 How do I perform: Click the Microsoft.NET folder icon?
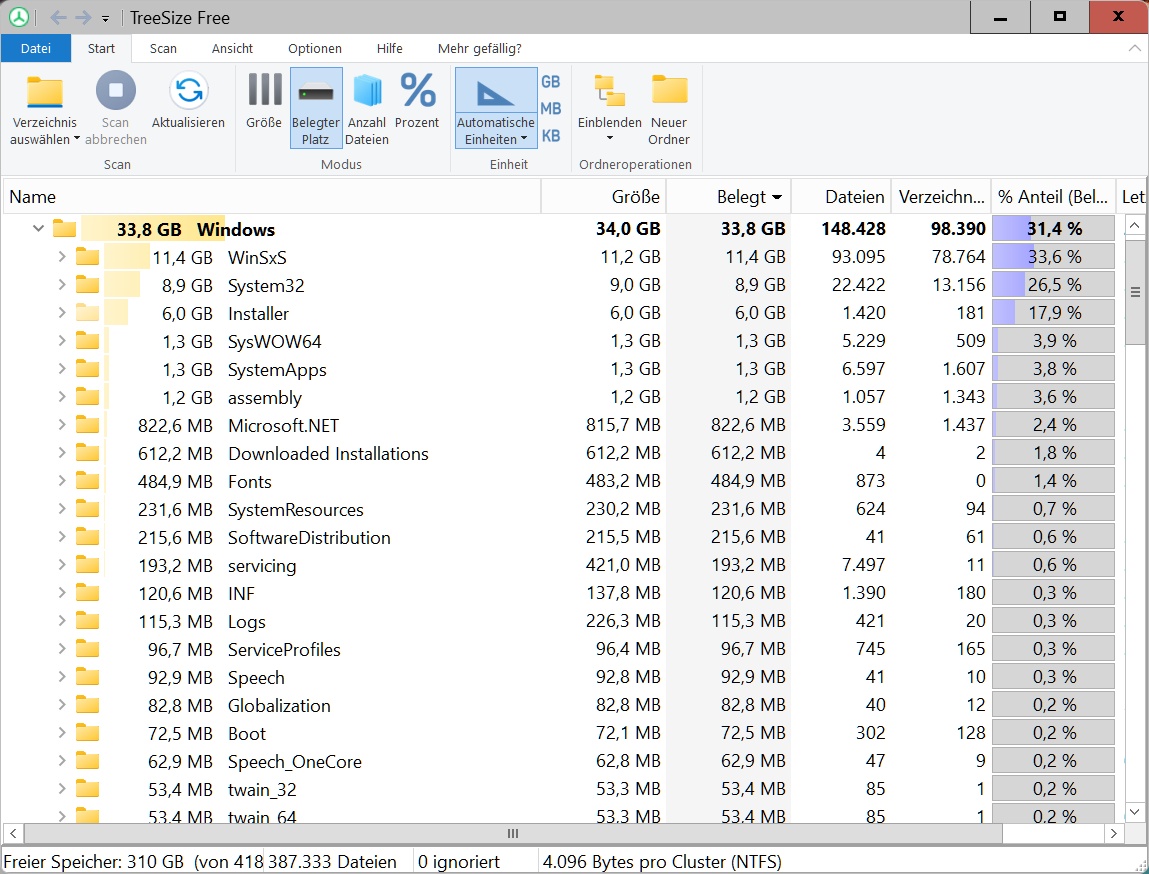(x=88, y=424)
